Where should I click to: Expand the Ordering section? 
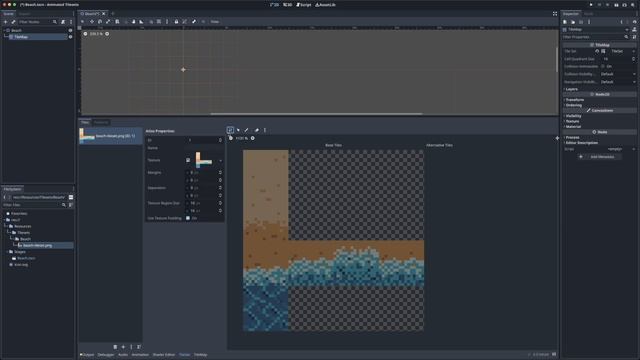573,105
